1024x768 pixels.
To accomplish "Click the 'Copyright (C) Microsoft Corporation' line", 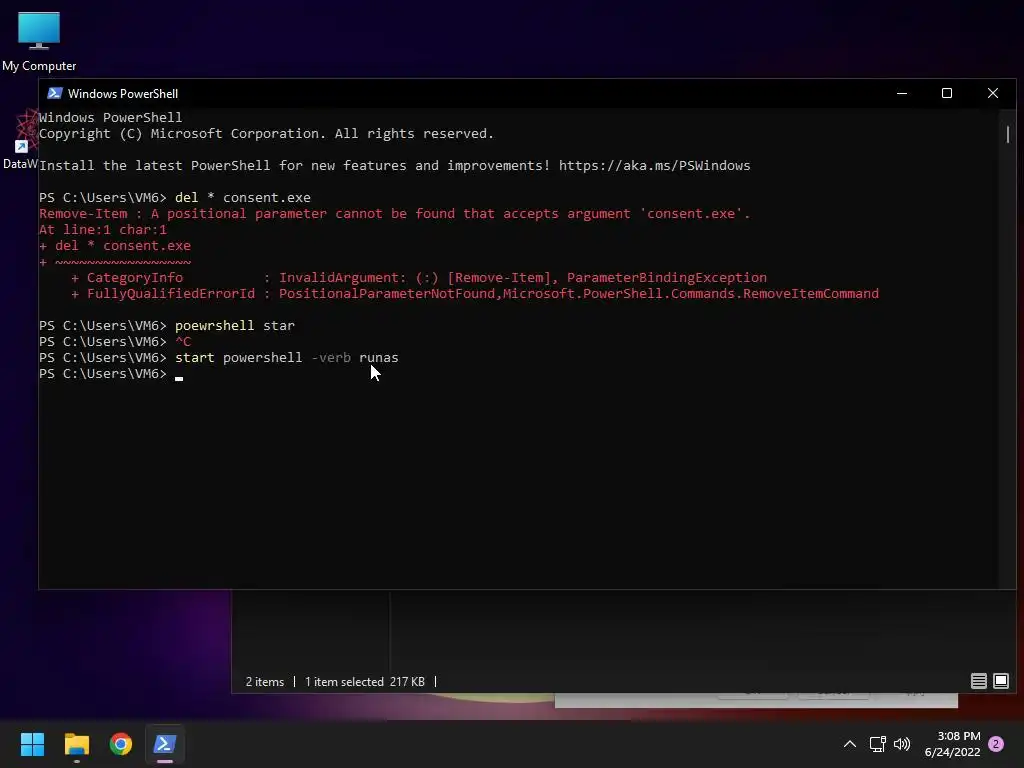I will (x=266, y=133).
